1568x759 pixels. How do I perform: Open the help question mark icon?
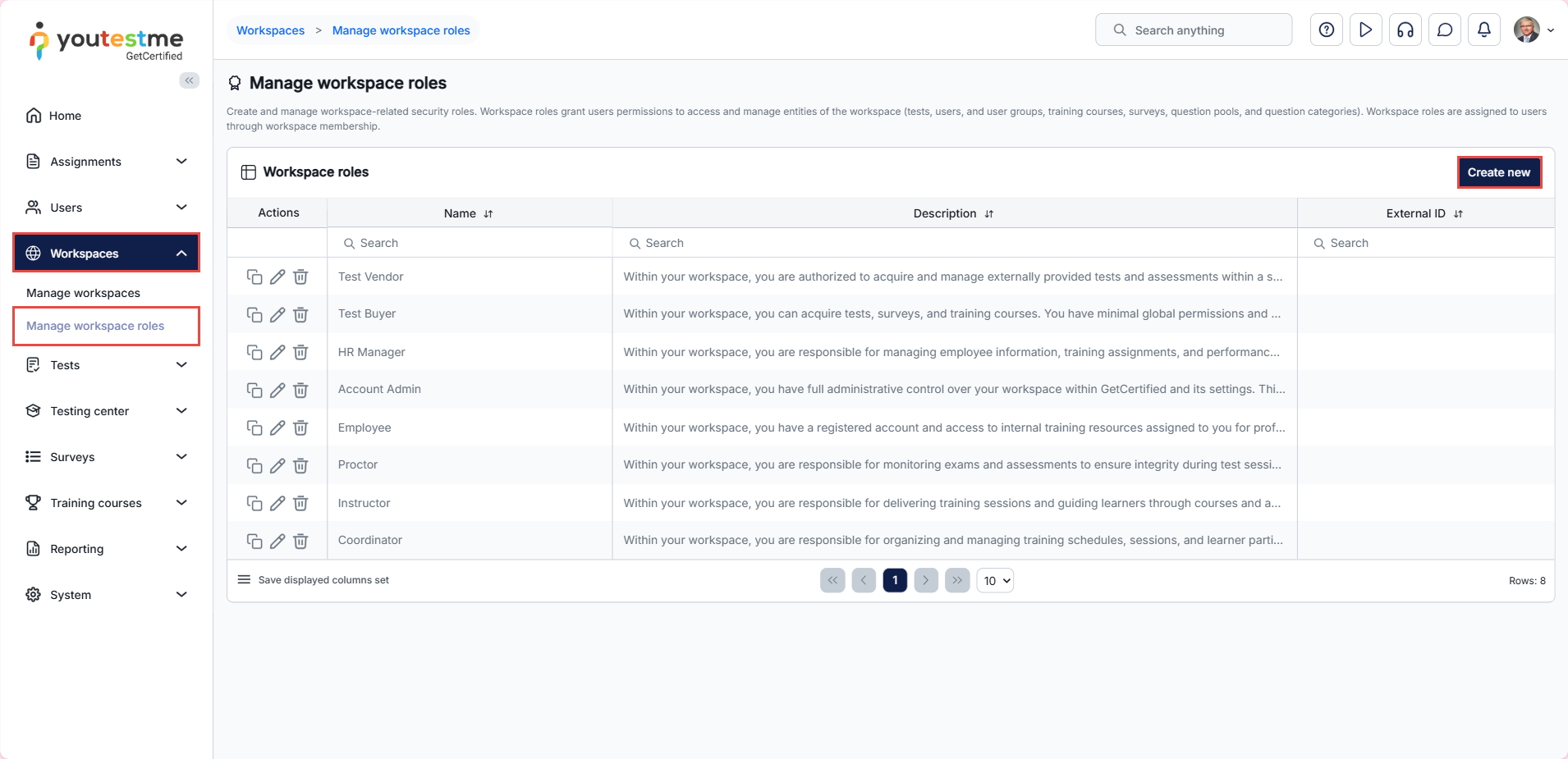pyautogui.click(x=1326, y=30)
